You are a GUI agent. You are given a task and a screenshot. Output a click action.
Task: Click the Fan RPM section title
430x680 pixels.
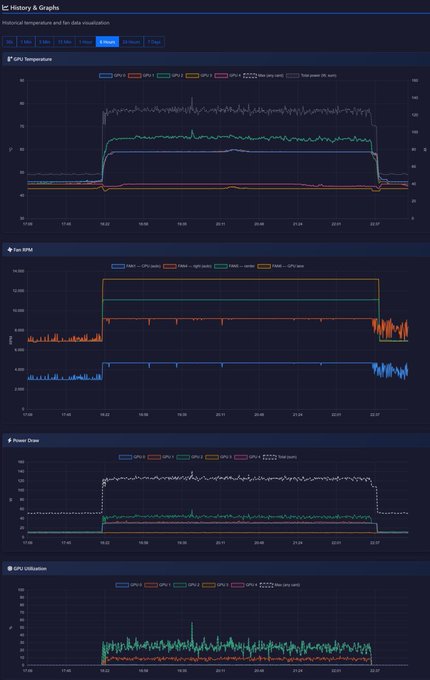(x=23, y=250)
